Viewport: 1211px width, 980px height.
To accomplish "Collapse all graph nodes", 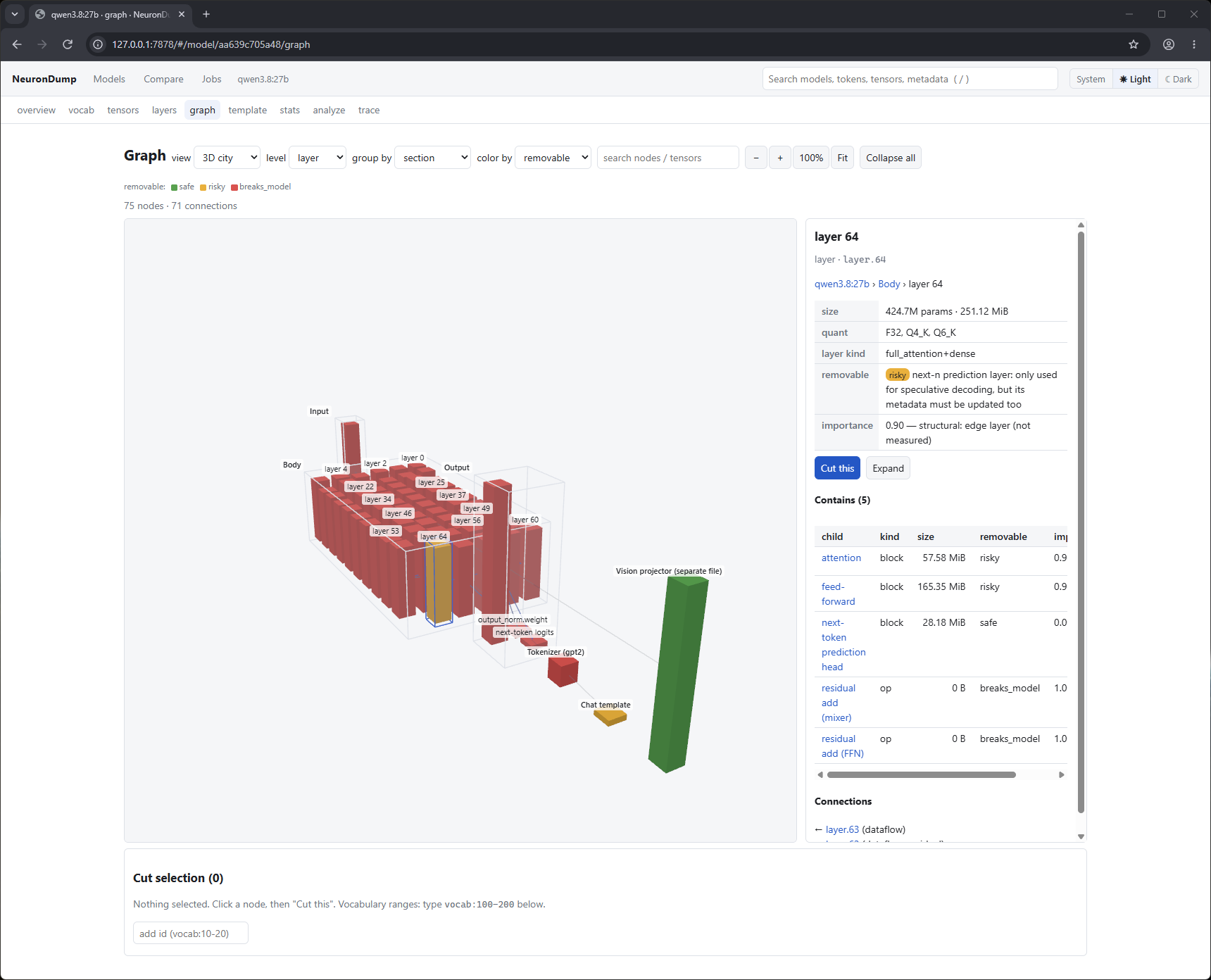I will 891,158.
